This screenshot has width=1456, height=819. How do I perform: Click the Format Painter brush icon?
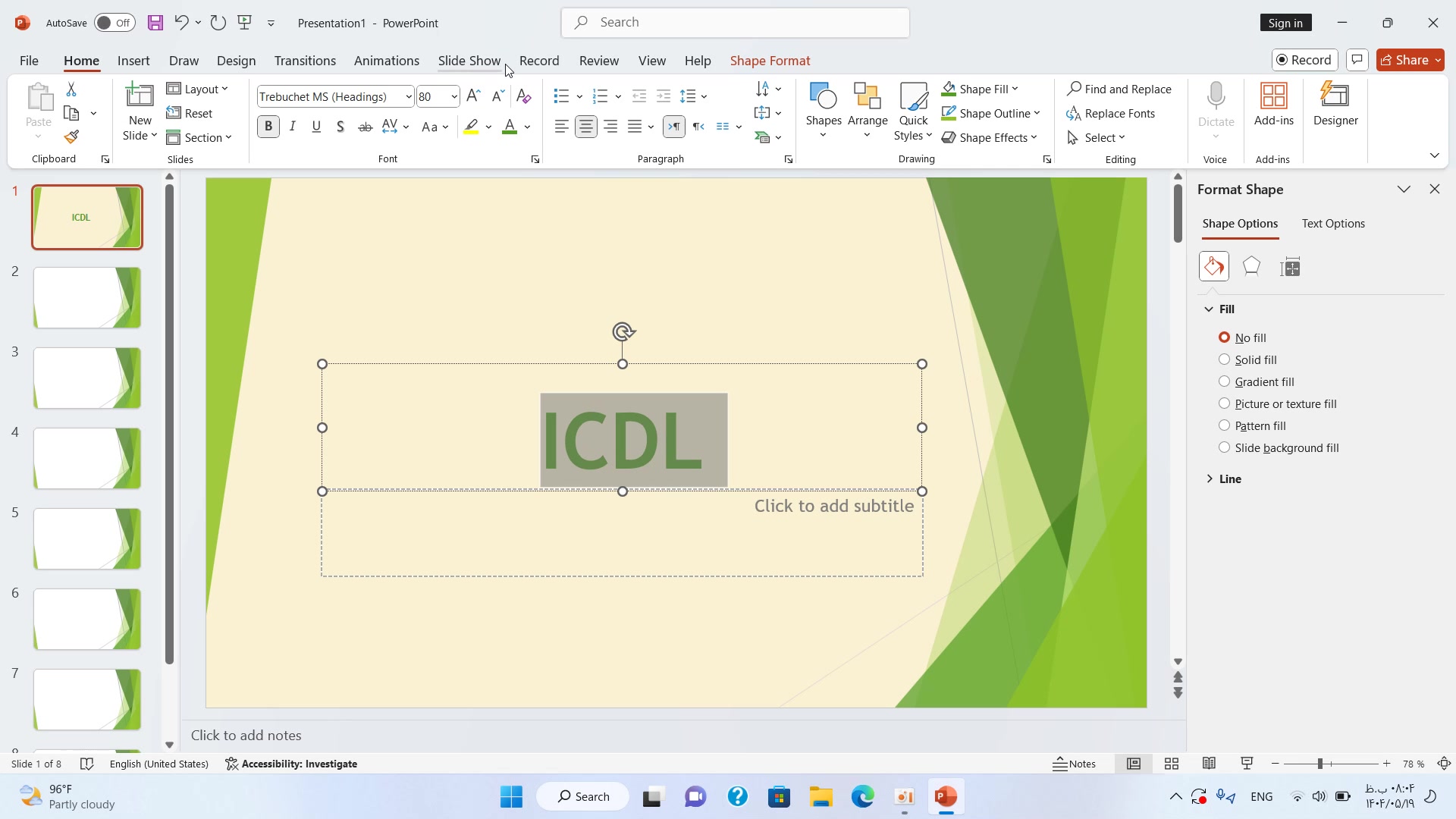[x=71, y=137]
